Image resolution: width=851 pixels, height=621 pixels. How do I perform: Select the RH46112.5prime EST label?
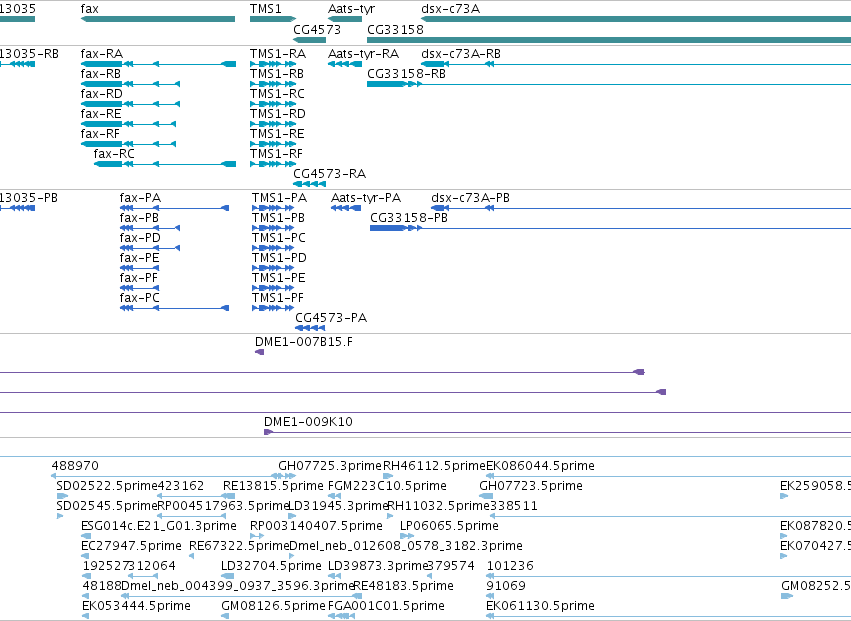(434, 466)
